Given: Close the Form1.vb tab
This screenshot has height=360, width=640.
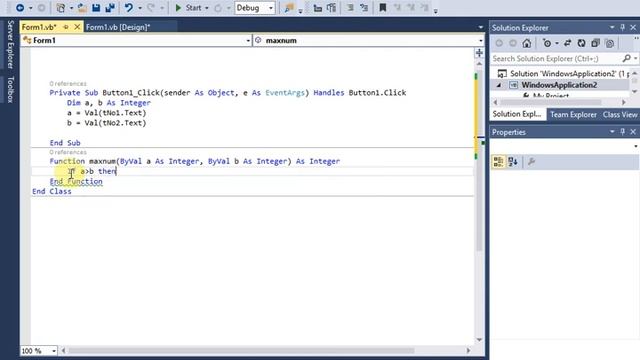Looking at the screenshot, I should click(77, 27).
